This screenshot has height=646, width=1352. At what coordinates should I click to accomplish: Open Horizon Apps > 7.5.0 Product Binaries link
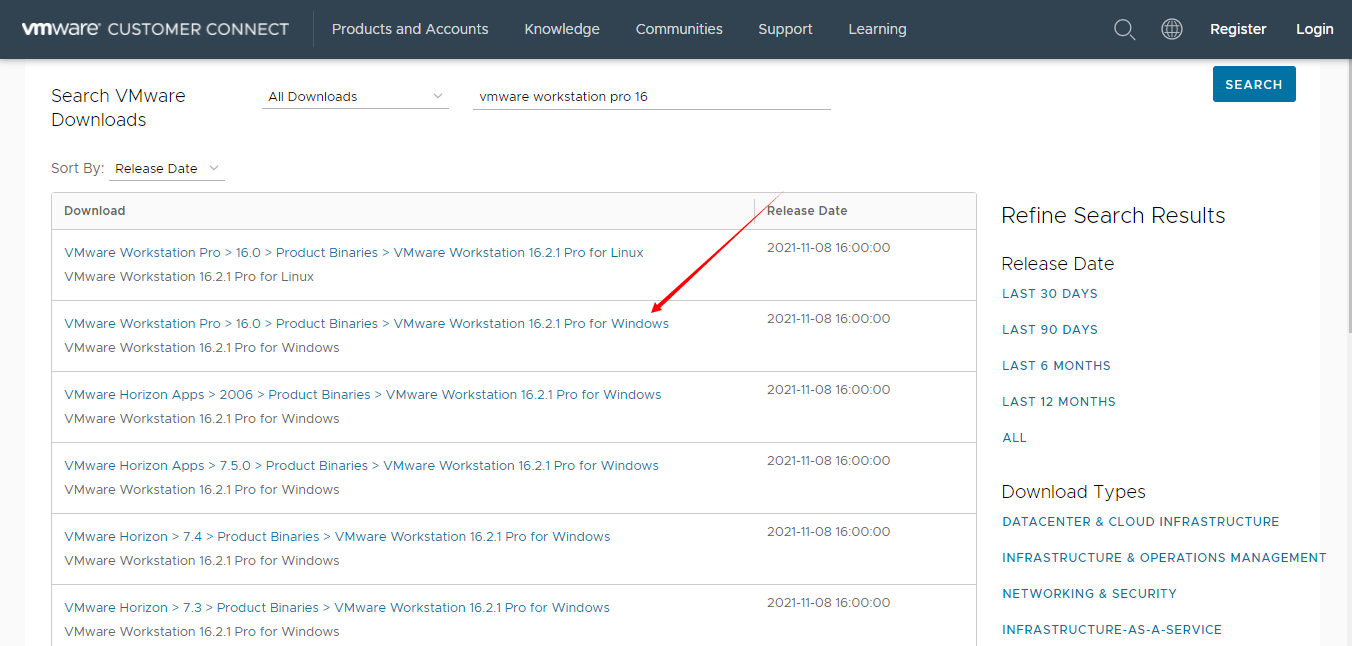pos(361,466)
